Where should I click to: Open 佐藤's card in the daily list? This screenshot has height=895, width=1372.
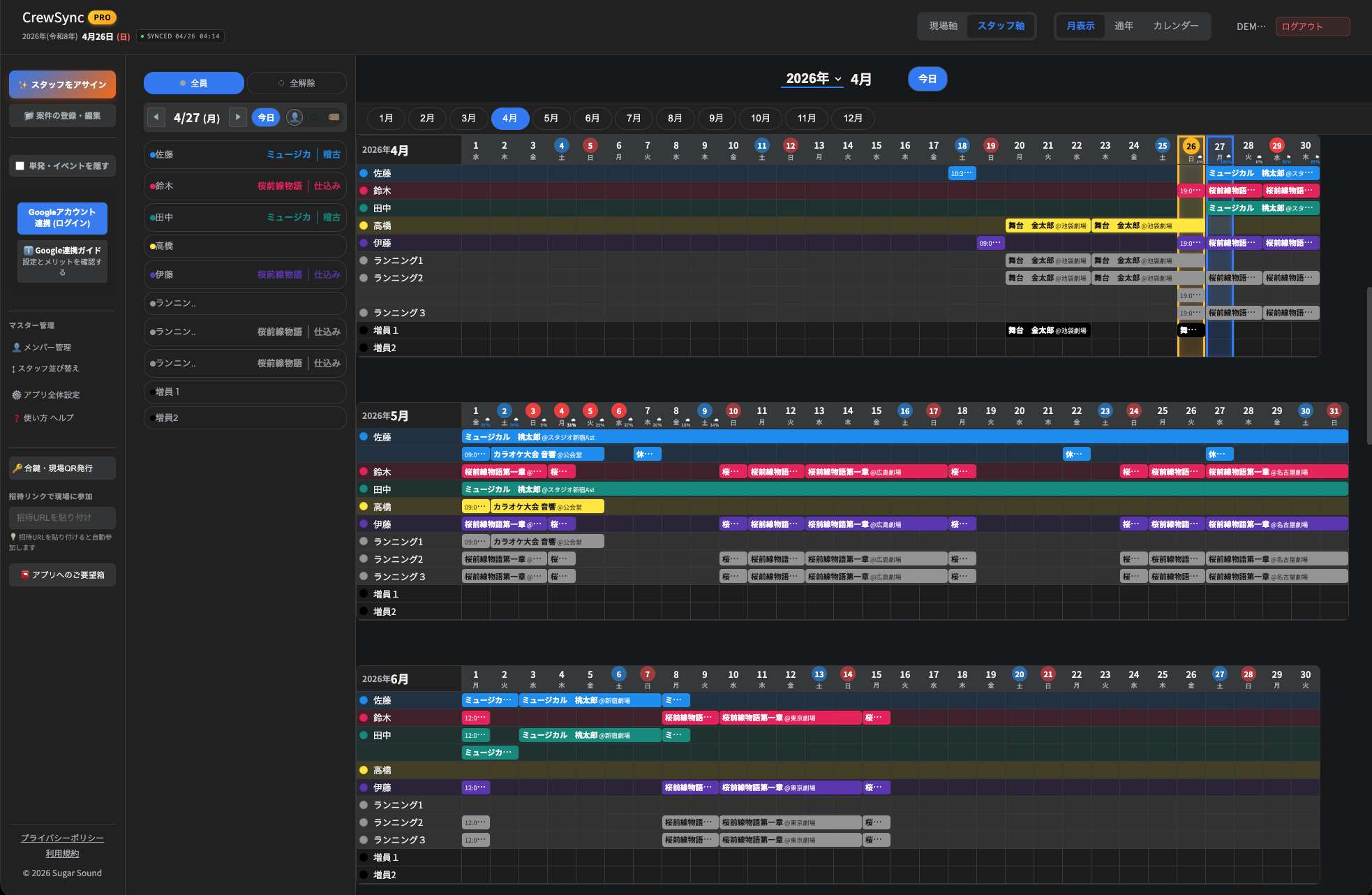click(245, 154)
